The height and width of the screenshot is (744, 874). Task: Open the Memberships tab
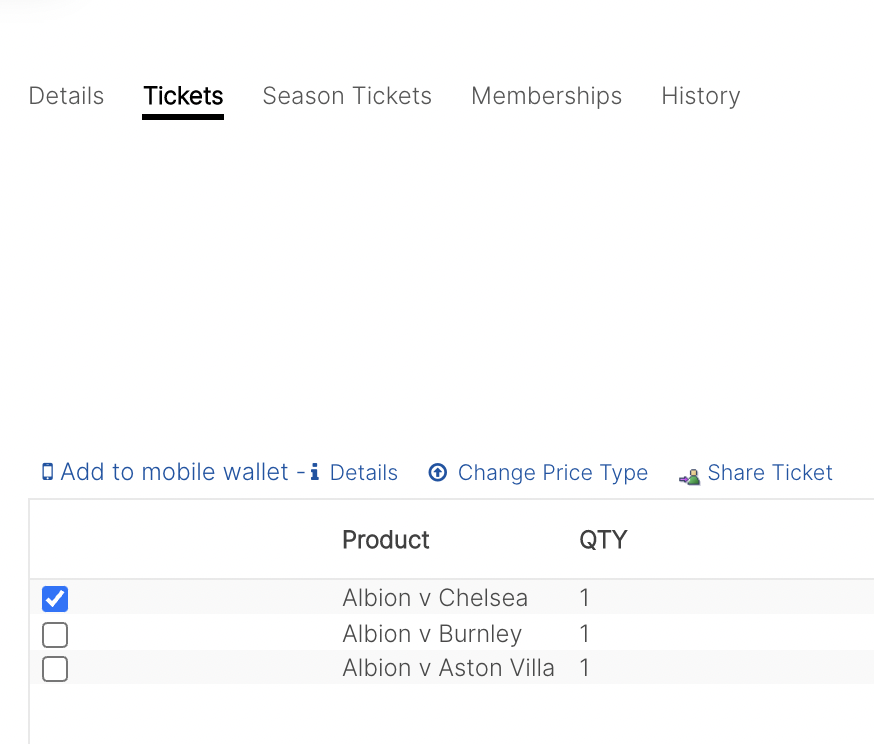[x=547, y=96]
